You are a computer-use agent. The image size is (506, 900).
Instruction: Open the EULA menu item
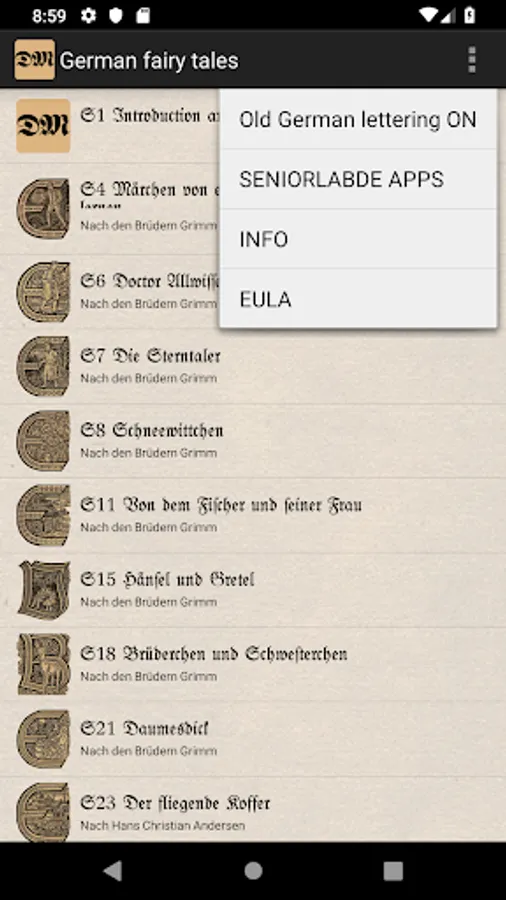tap(358, 298)
